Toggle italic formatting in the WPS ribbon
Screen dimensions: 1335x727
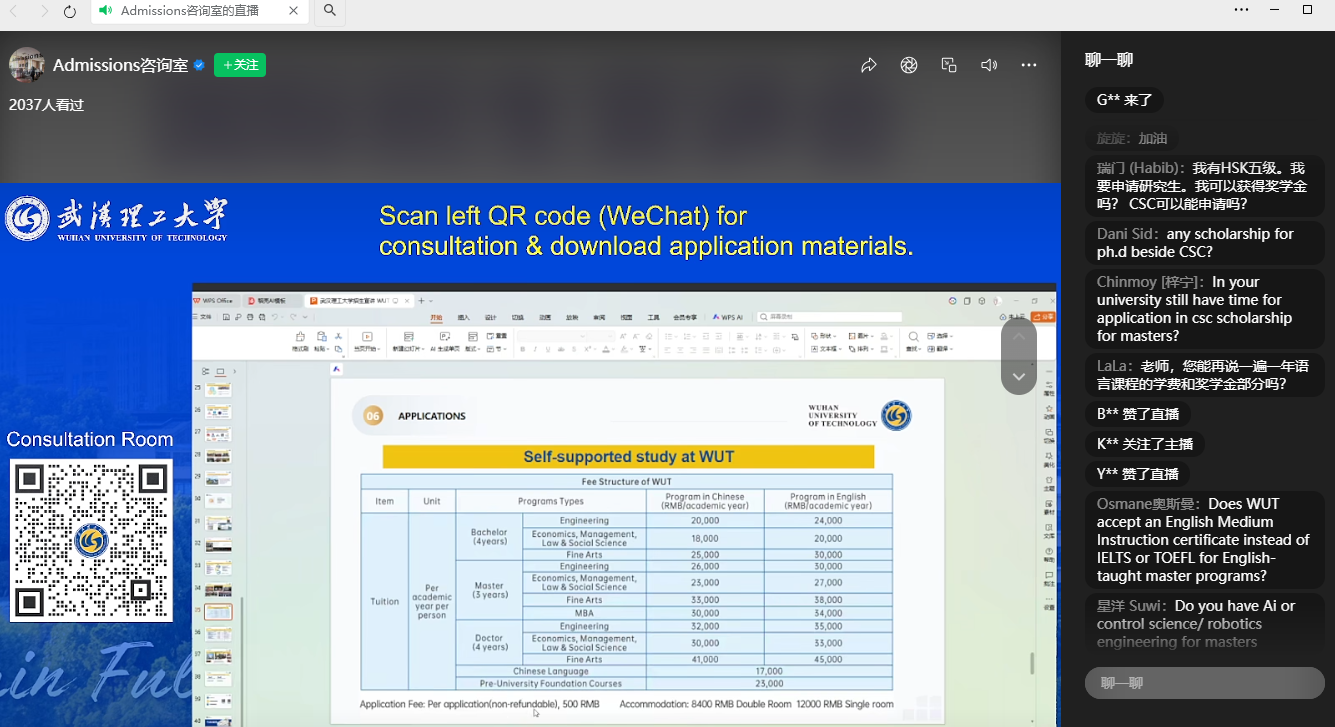[x=534, y=349]
